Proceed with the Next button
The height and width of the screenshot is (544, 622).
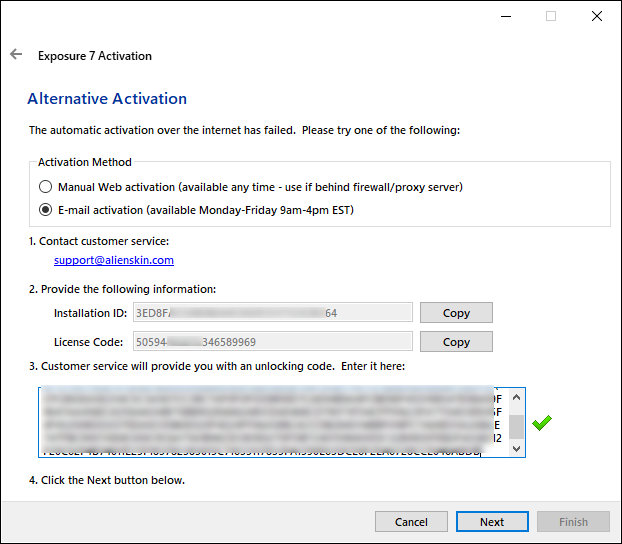coord(492,522)
